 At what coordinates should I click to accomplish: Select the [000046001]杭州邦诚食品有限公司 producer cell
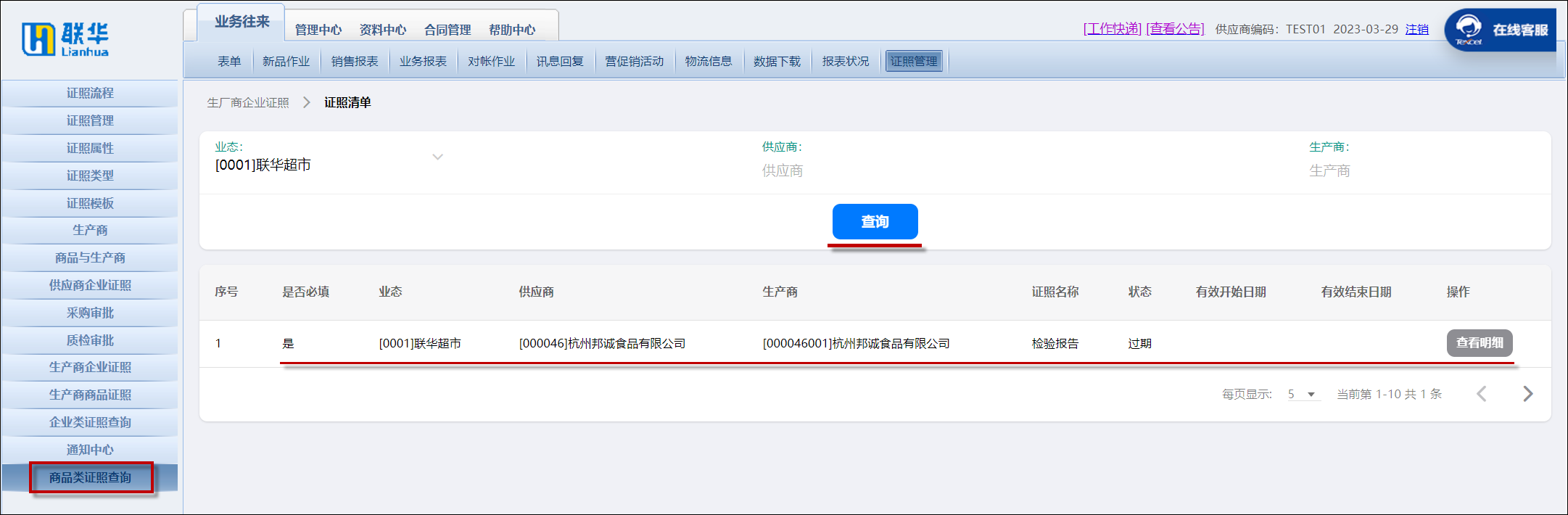tap(856, 343)
